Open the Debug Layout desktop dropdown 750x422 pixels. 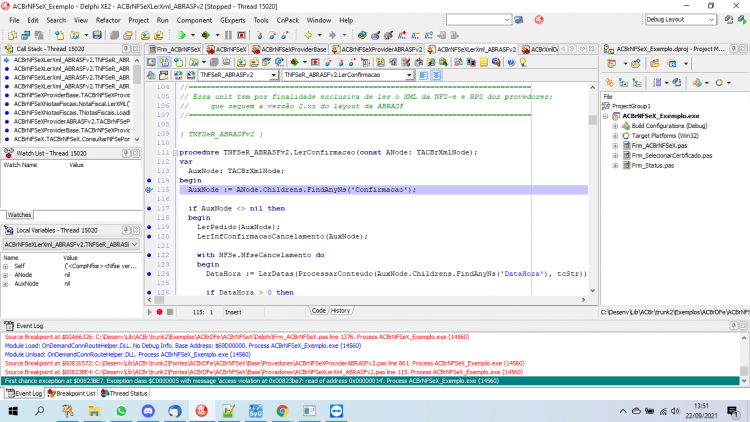711,20
